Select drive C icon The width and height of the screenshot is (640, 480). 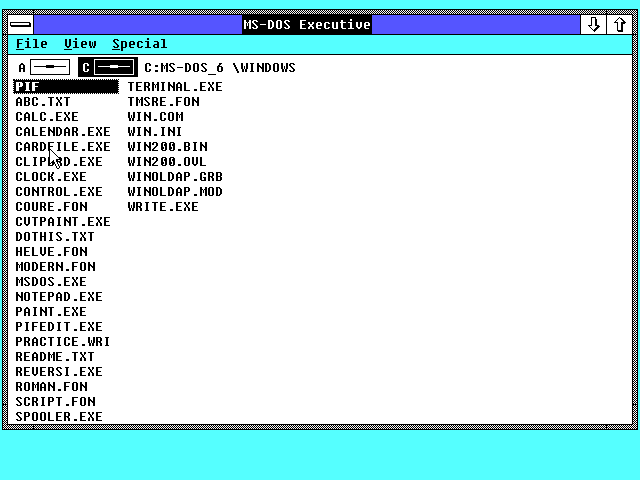pos(108,67)
